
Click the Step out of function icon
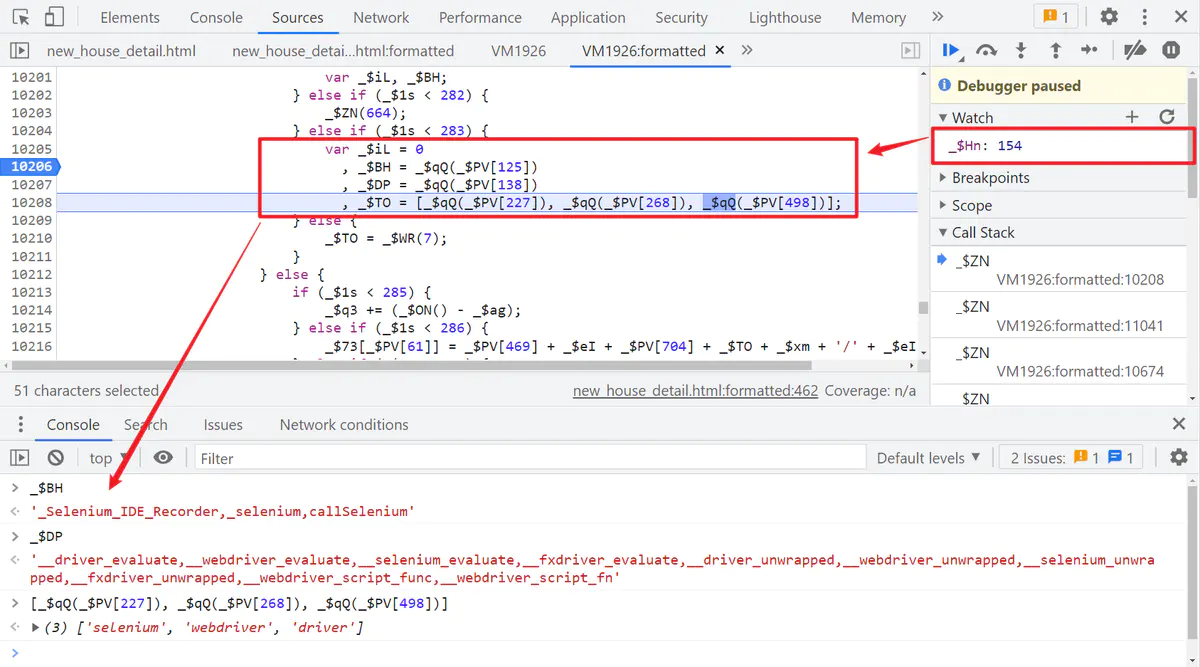point(1054,50)
